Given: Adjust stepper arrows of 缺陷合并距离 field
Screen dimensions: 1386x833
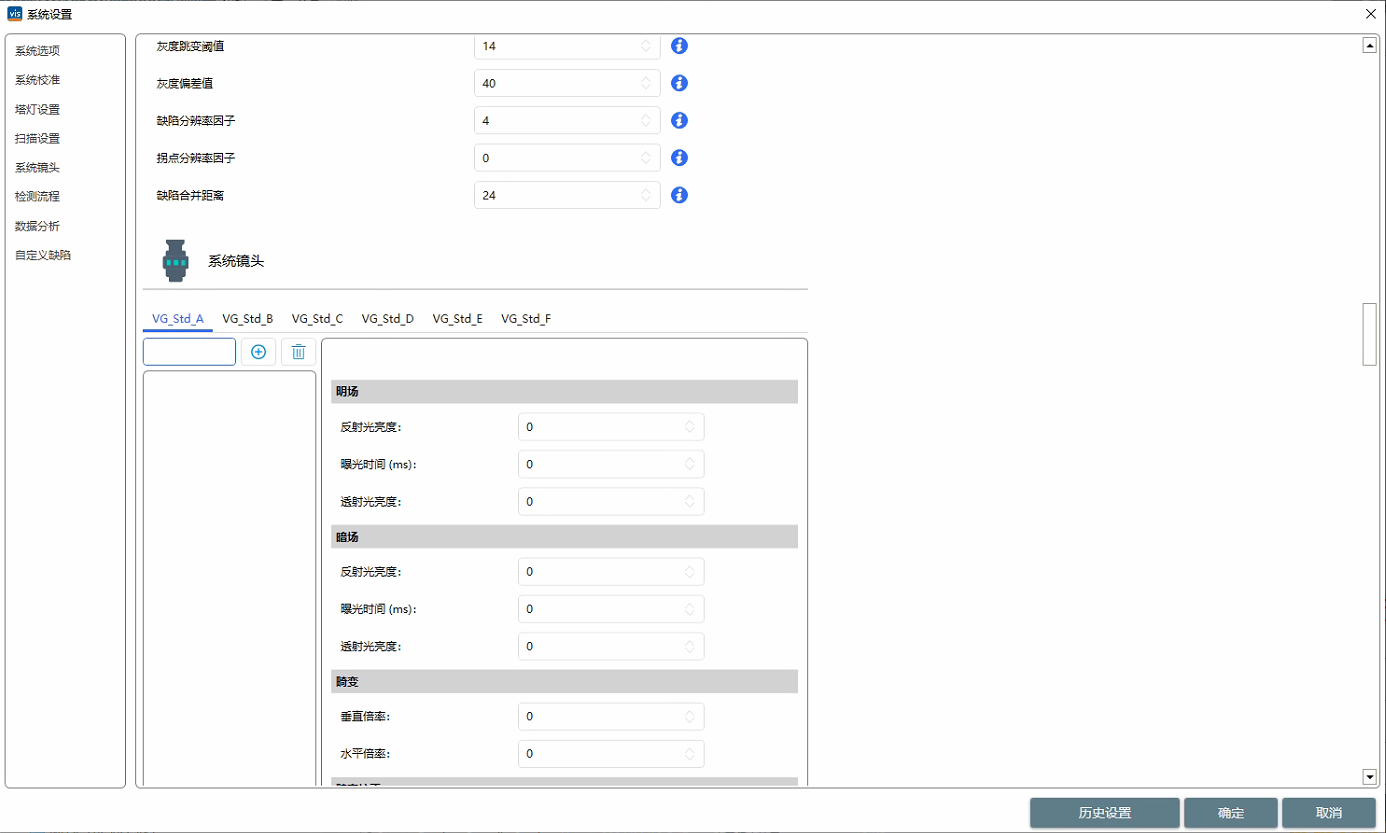Looking at the screenshot, I should [646, 195].
